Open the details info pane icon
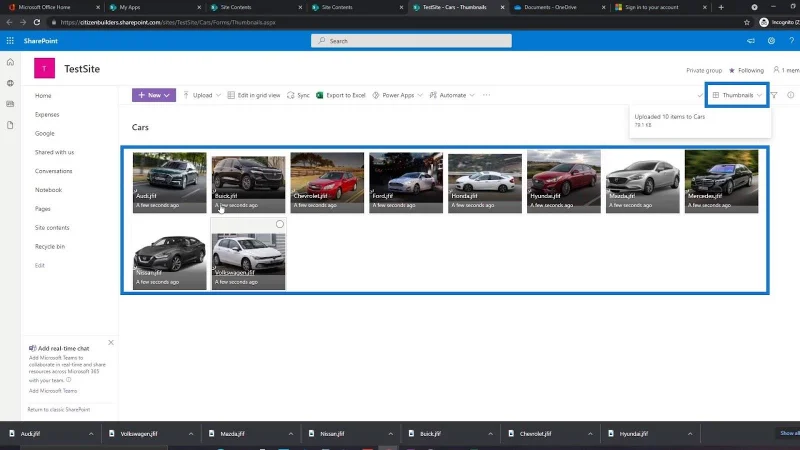 tap(790, 95)
